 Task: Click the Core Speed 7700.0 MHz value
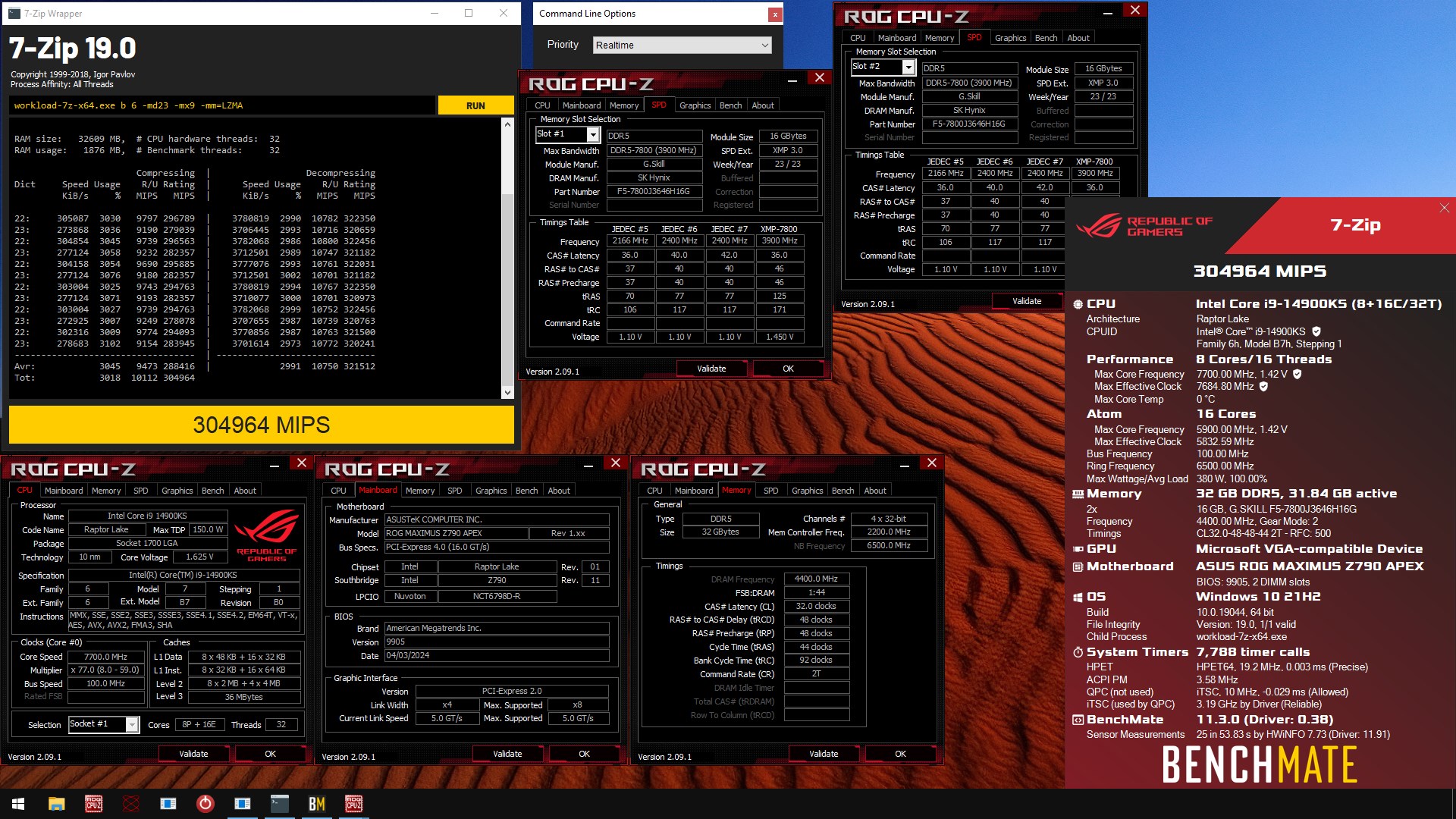pos(105,657)
